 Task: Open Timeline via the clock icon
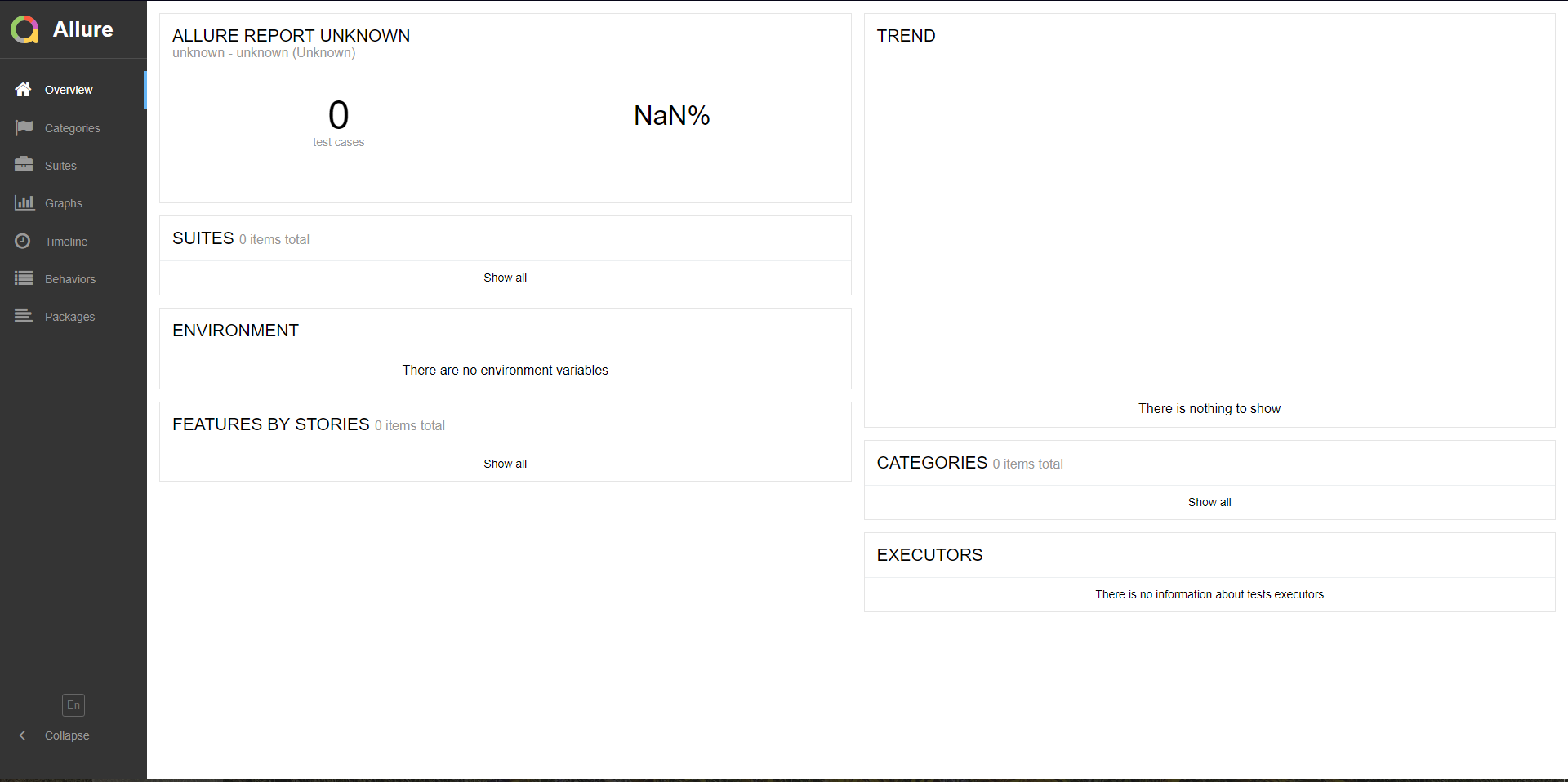coord(23,240)
